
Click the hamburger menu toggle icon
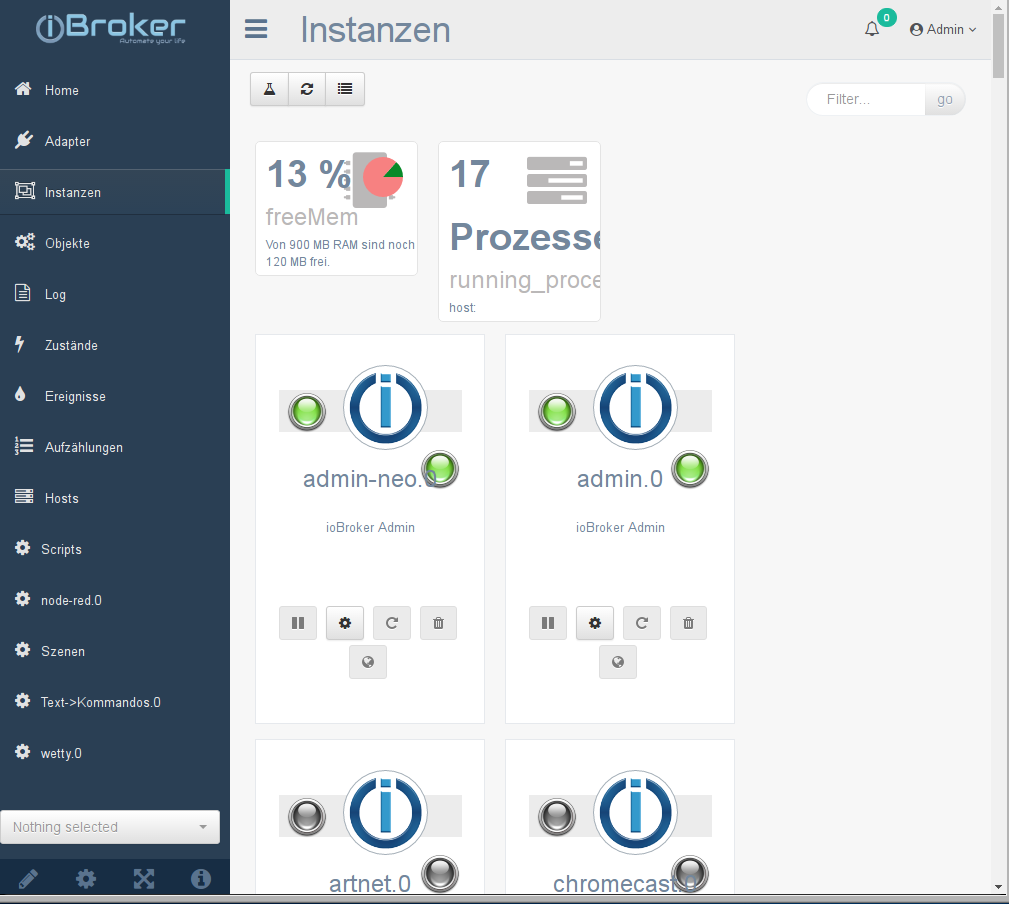[x=256, y=29]
